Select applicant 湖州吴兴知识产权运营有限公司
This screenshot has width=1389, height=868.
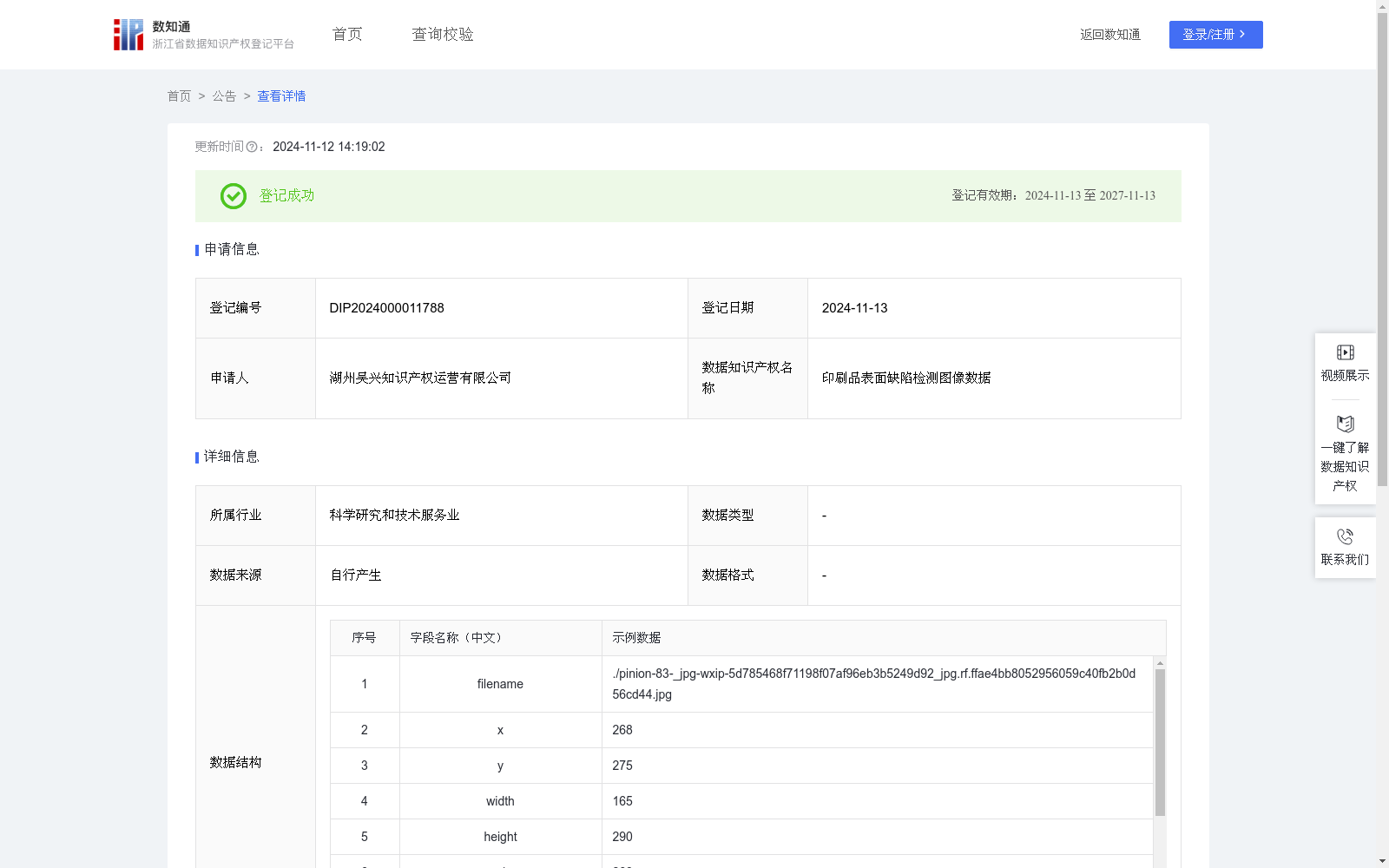click(420, 378)
